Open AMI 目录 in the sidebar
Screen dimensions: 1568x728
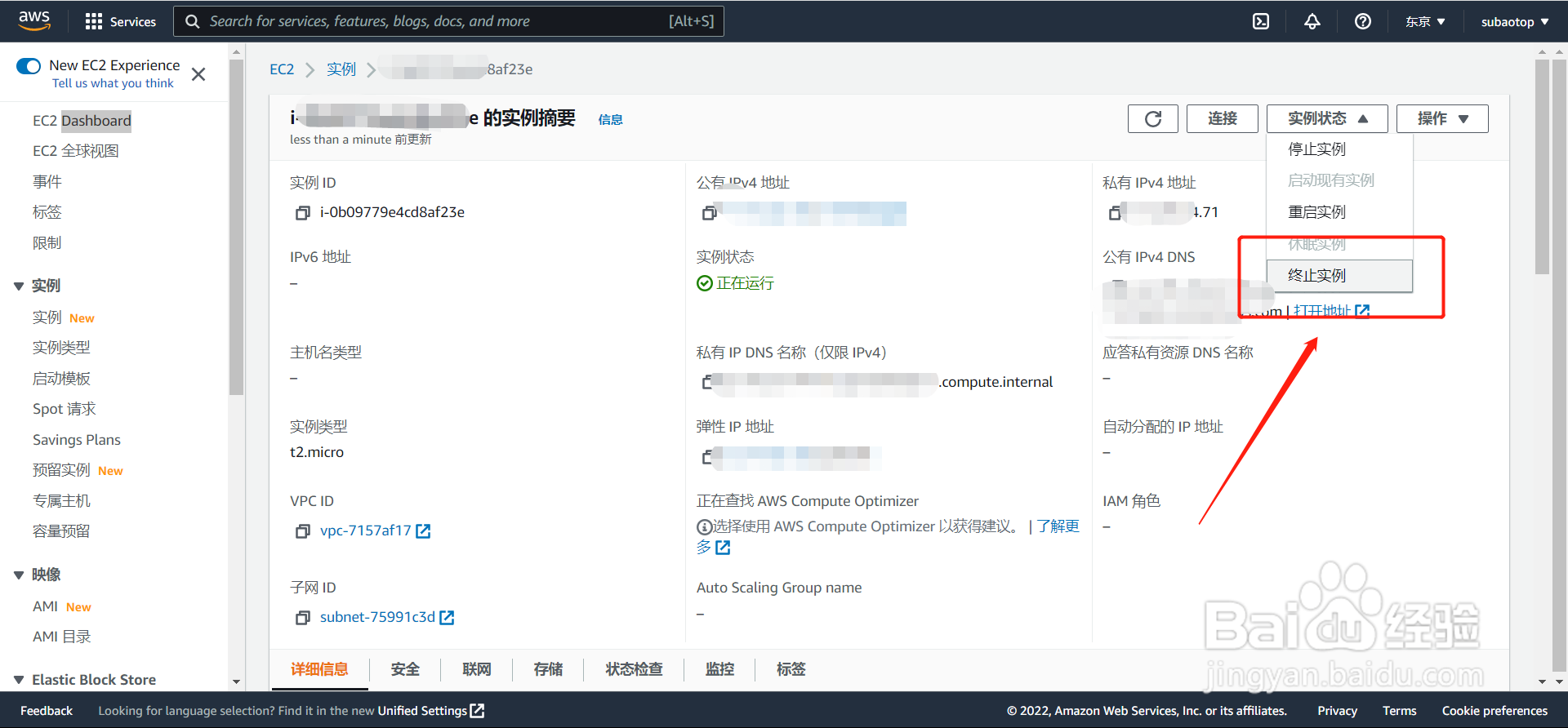(62, 637)
